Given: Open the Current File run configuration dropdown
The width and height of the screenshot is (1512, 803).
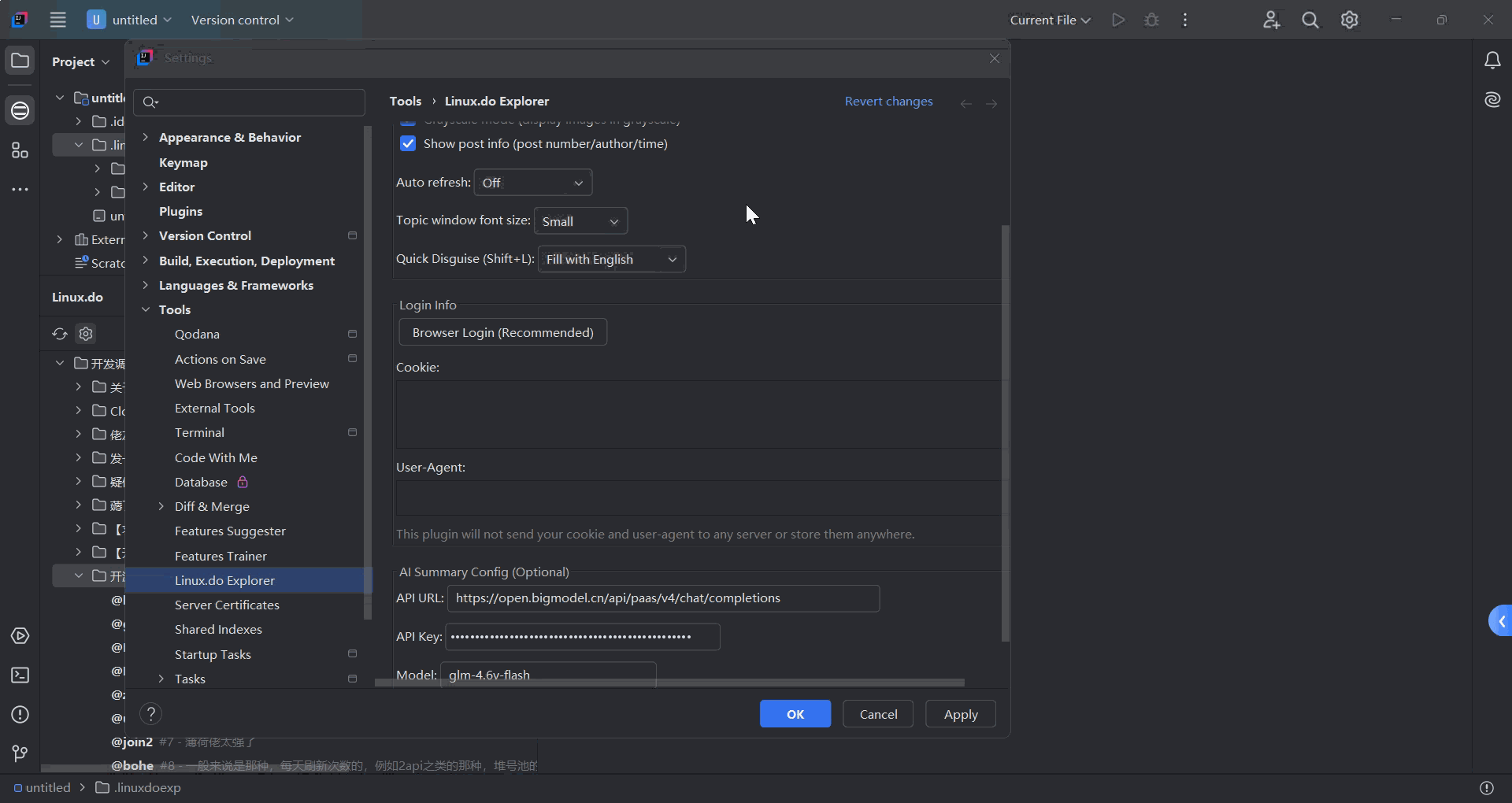Looking at the screenshot, I should tap(1050, 20).
